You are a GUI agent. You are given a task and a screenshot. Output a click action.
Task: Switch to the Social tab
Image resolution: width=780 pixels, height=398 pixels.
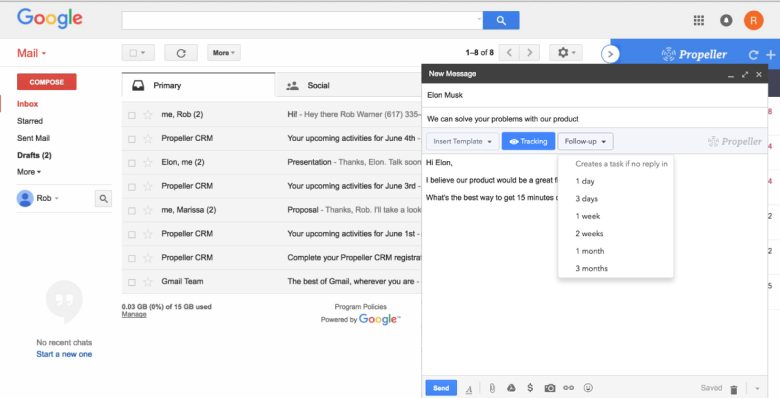(x=348, y=86)
